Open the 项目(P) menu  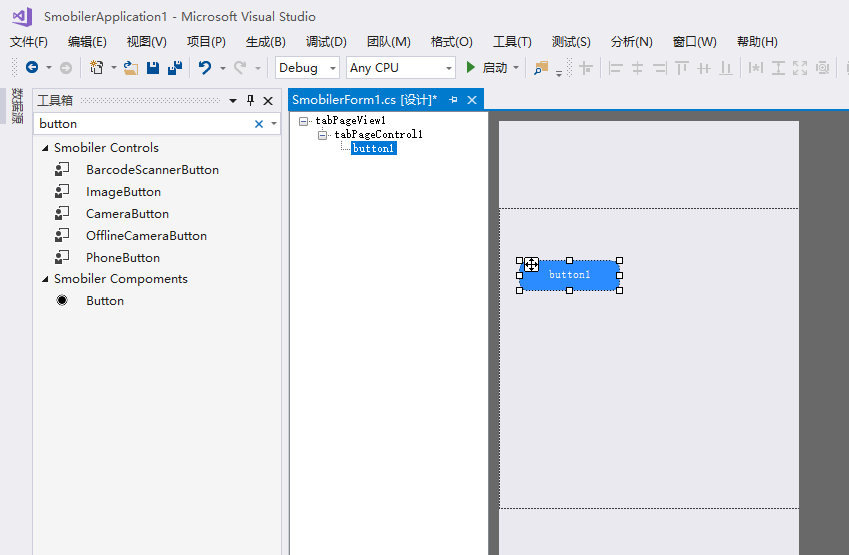coord(206,42)
